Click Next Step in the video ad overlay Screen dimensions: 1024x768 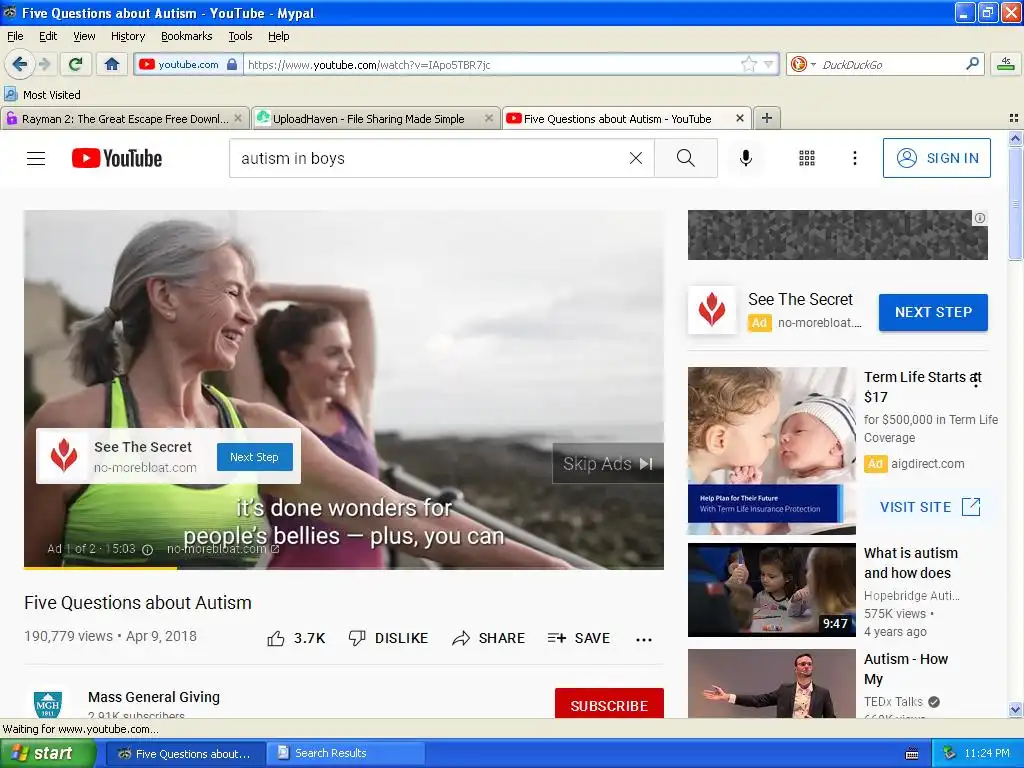254,457
